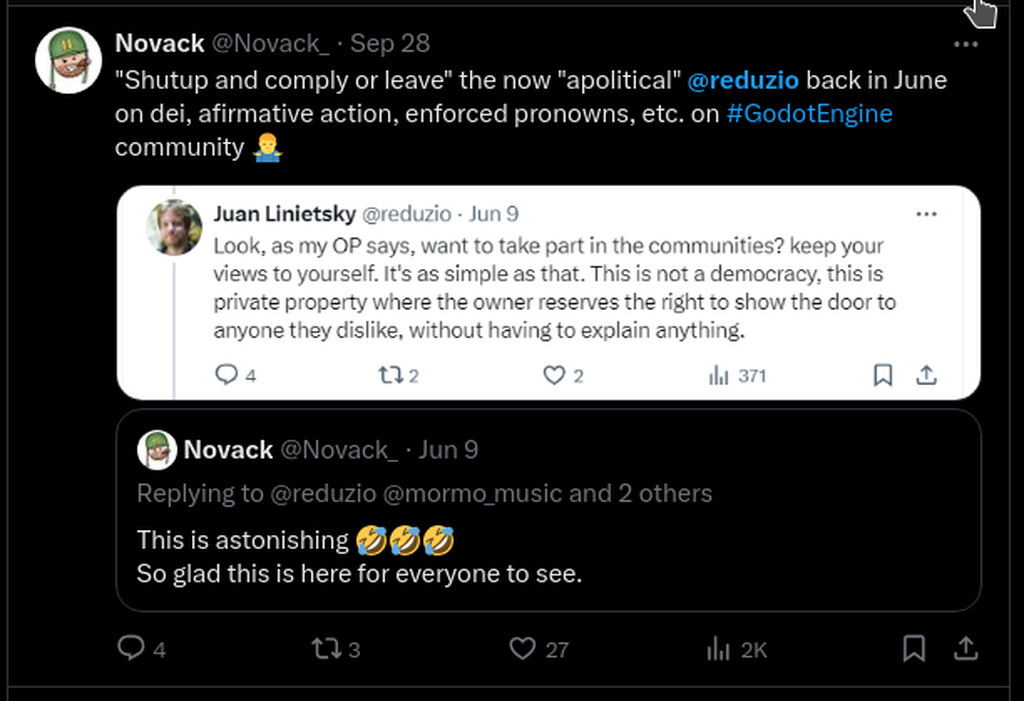Repost Juan Linietsky's embedded tweet
Screen dimensions: 1024x701
389,375
